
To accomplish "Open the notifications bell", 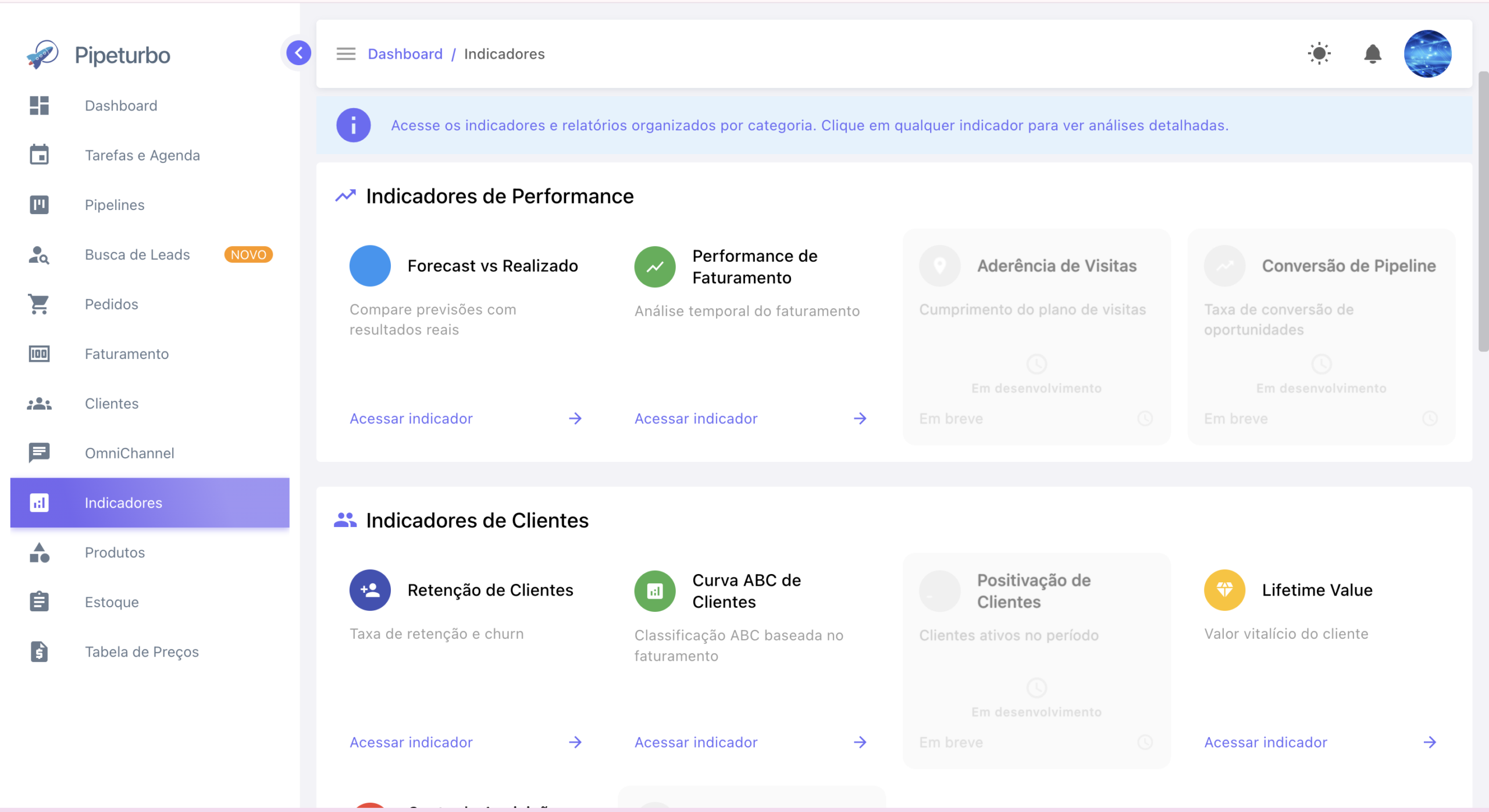I will point(1373,54).
